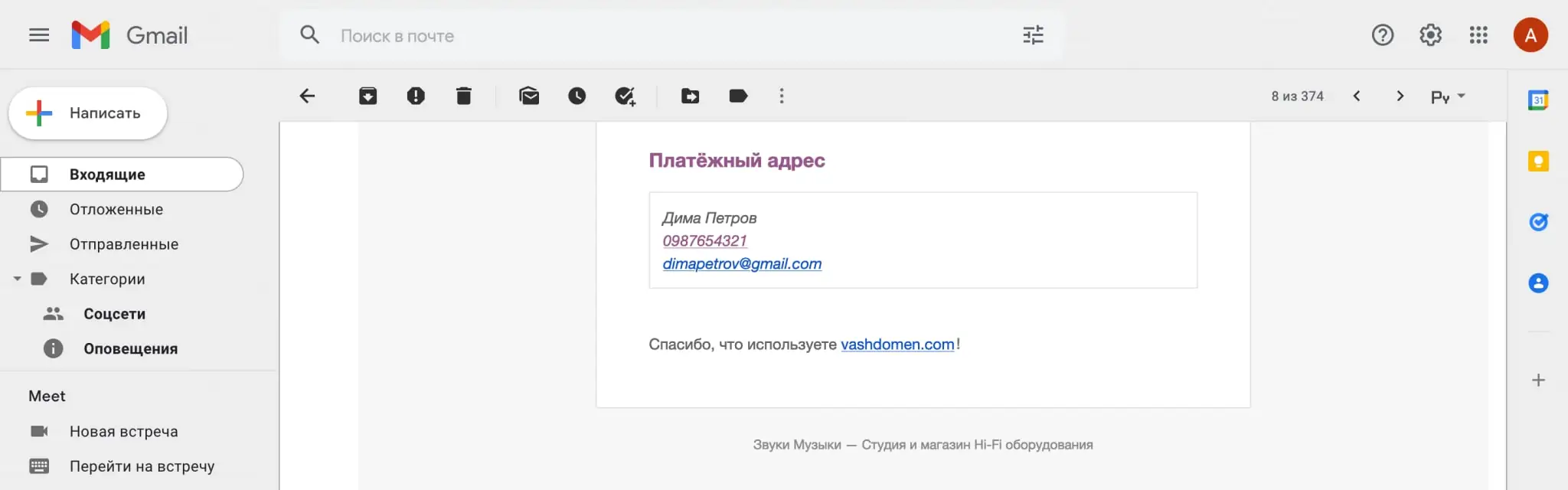Snooze this email with the clock icon

(577, 96)
